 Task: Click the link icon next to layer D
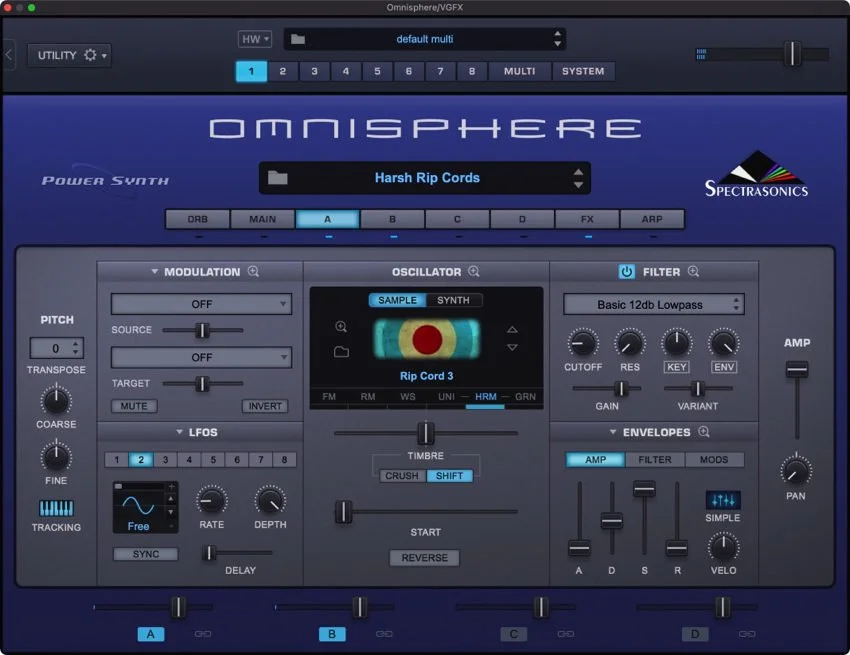coord(747,634)
